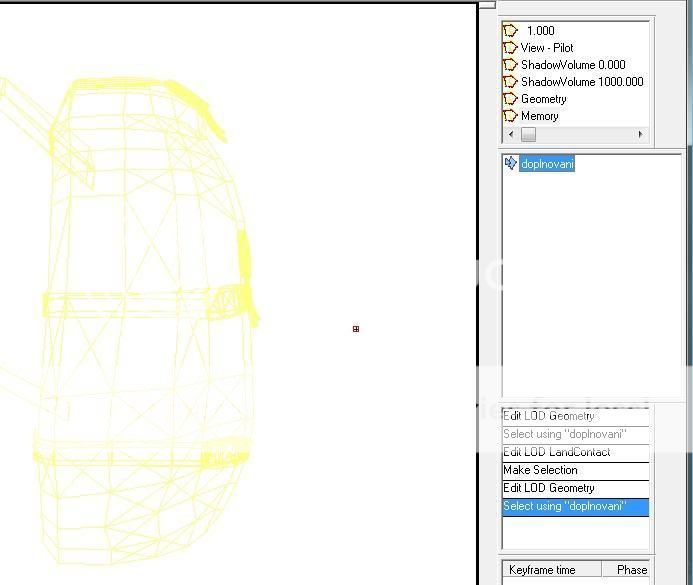
Task: Click the top Edit LOD Geometry entry
Action: [548, 416]
